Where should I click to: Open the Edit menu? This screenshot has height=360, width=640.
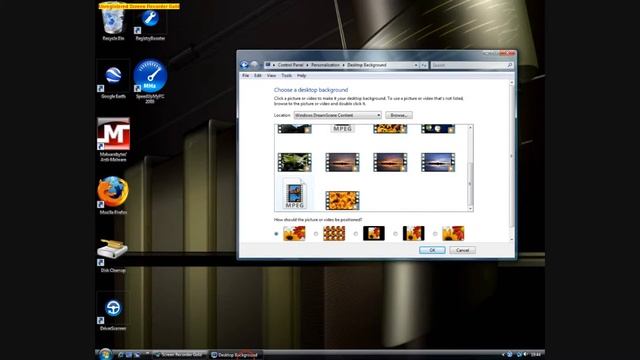[x=258, y=76]
